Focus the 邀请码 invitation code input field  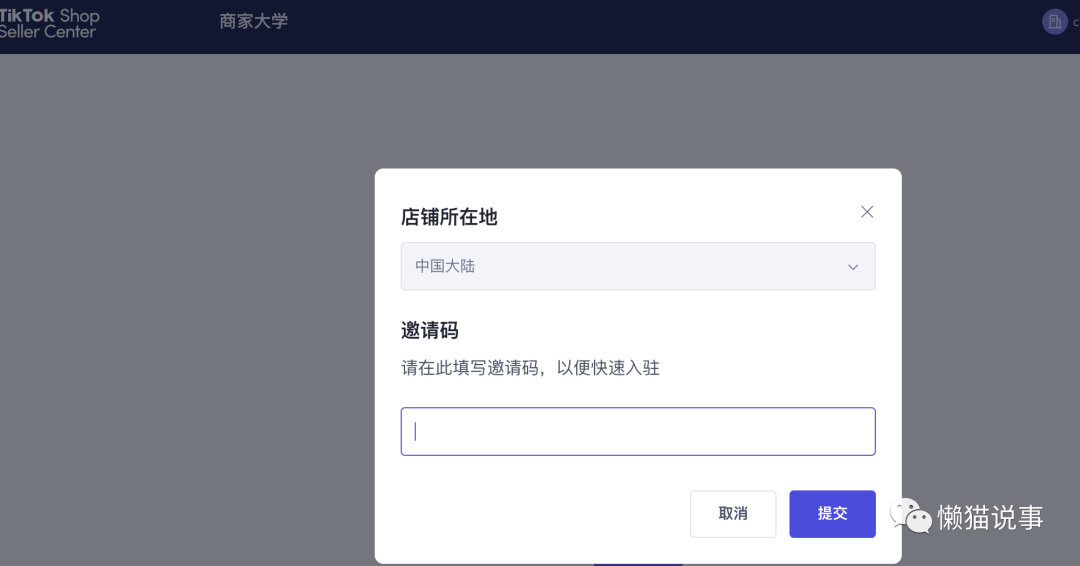(x=638, y=432)
